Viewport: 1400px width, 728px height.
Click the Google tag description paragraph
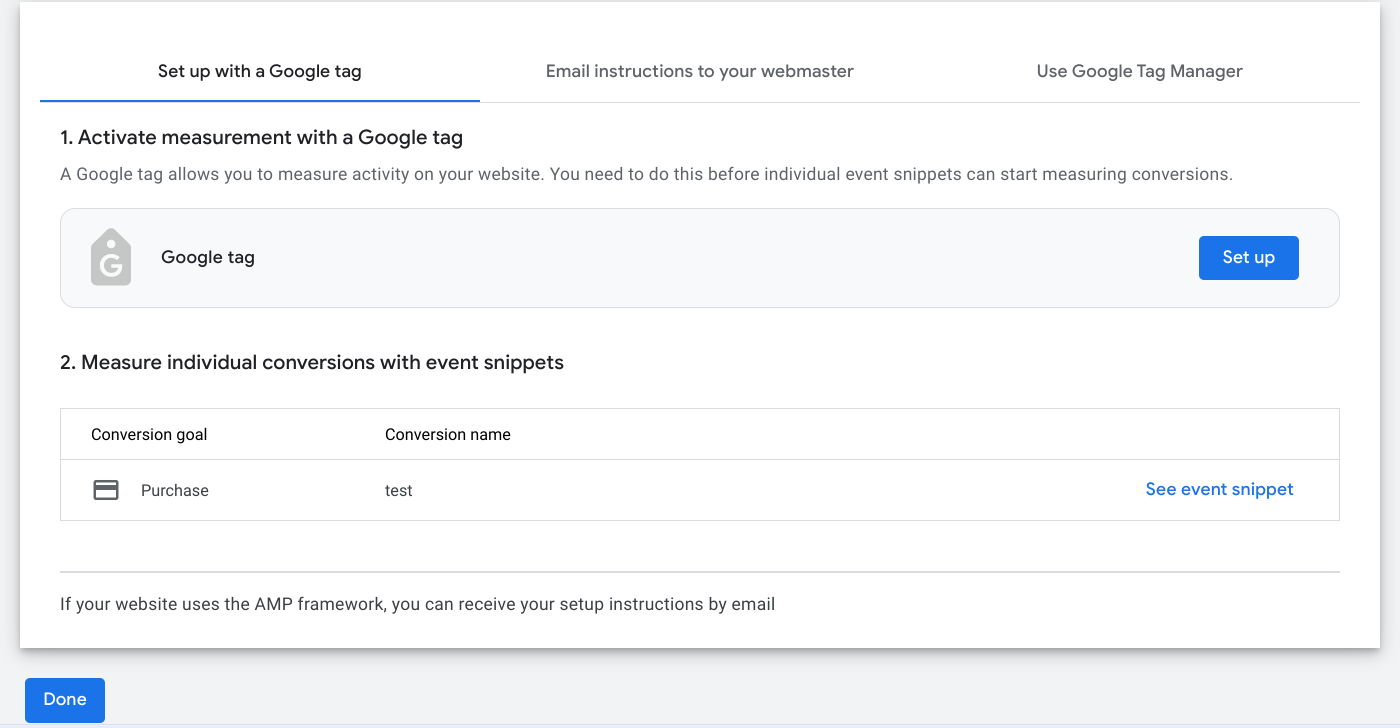[646, 174]
